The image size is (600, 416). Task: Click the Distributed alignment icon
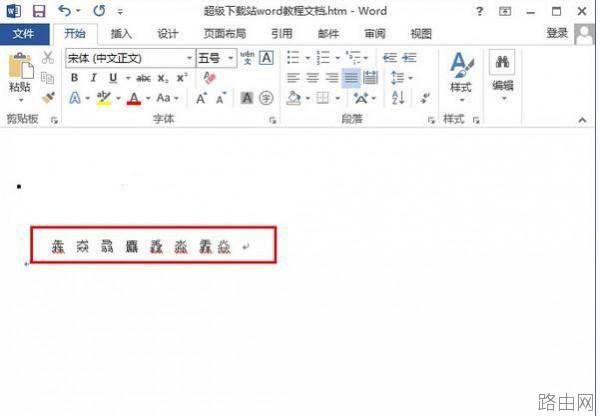pyautogui.click(x=370, y=78)
